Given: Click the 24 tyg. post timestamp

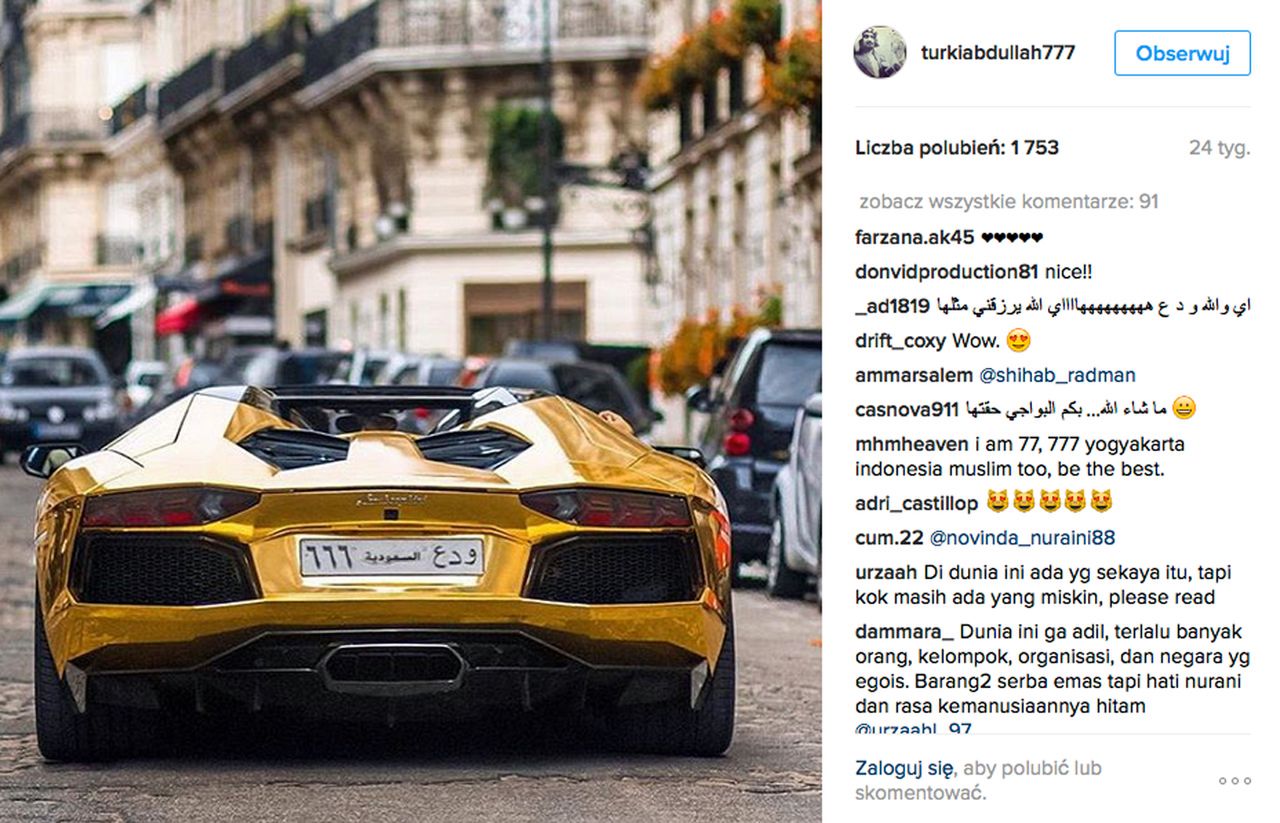Looking at the screenshot, I should tap(1220, 148).
